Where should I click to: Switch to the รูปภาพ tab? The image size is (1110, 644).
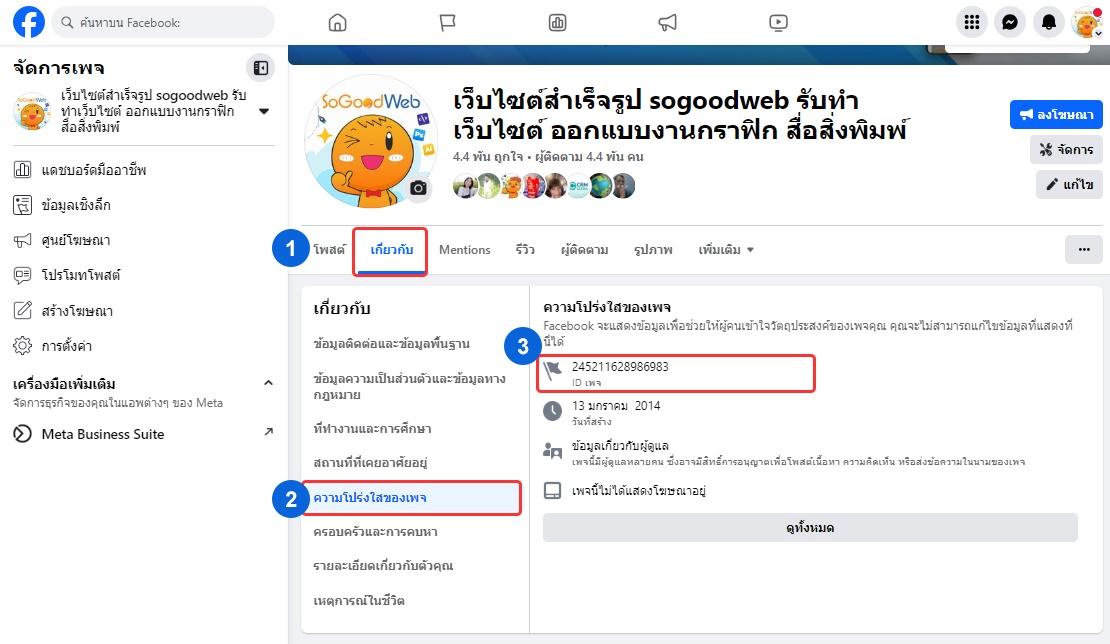[653, 250]
